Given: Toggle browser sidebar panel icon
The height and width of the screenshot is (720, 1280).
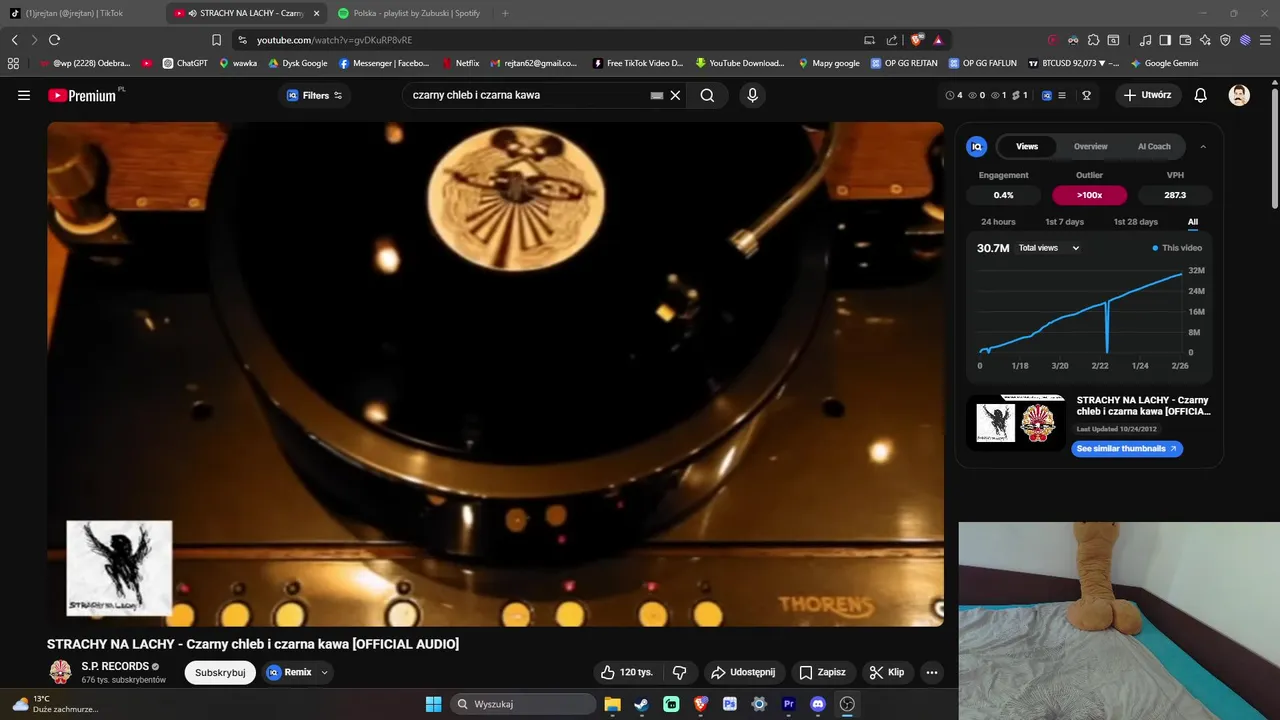Looking at the screenshot, I should [1165, 40].
